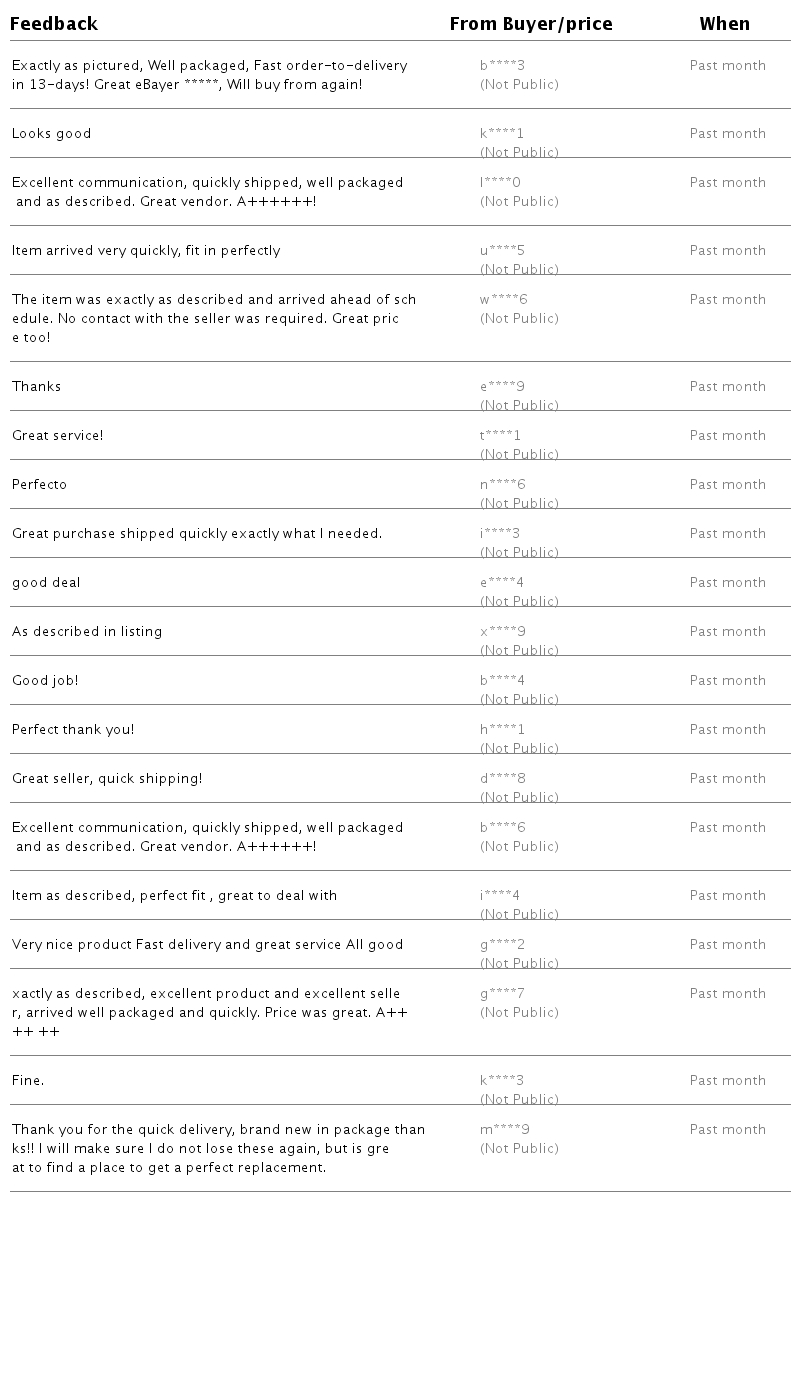Click the "Perfecto" feedback comment

pyautogui.click(x=40, y=485)
